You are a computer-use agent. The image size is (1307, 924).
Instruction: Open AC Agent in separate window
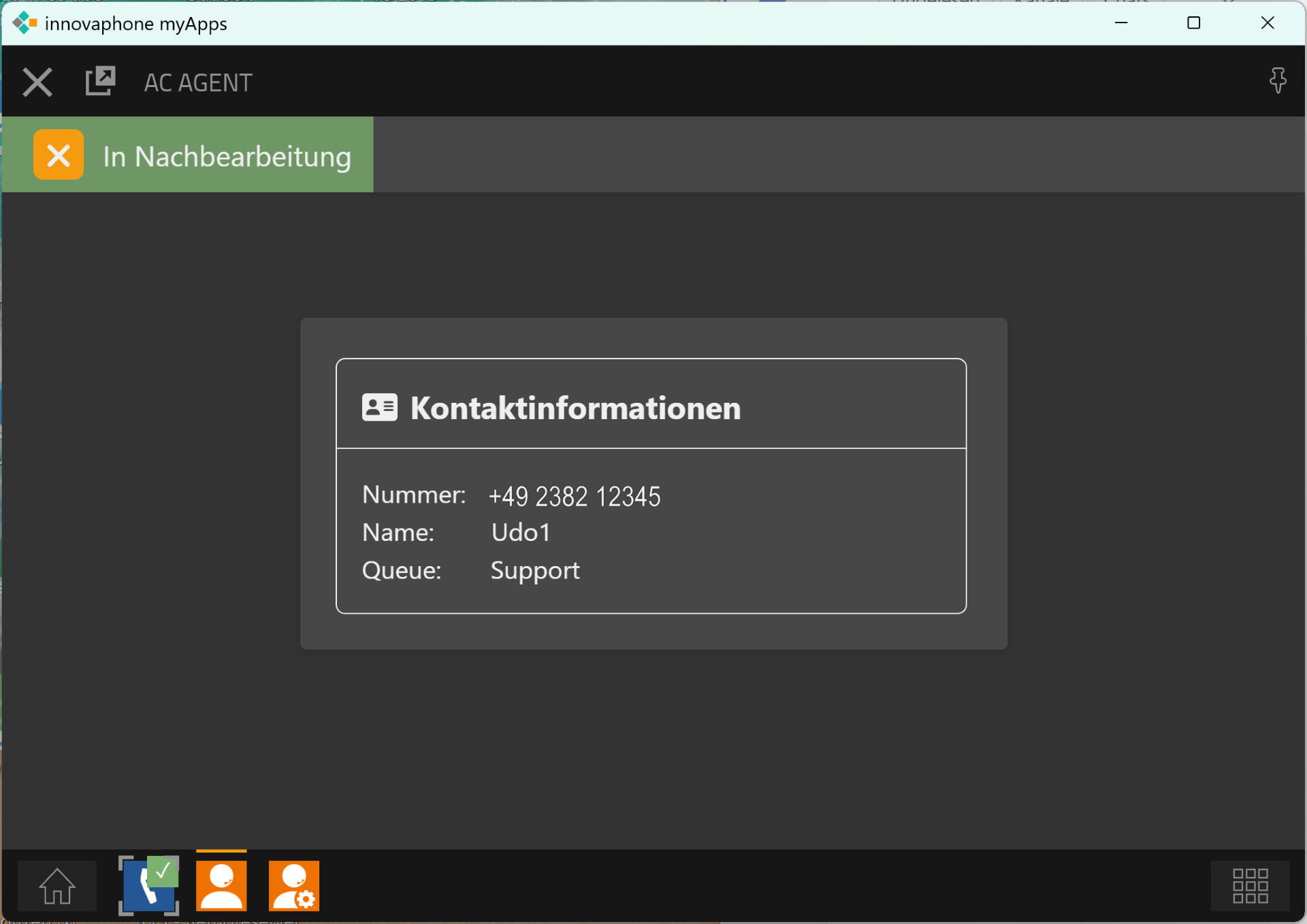point(100,82)
